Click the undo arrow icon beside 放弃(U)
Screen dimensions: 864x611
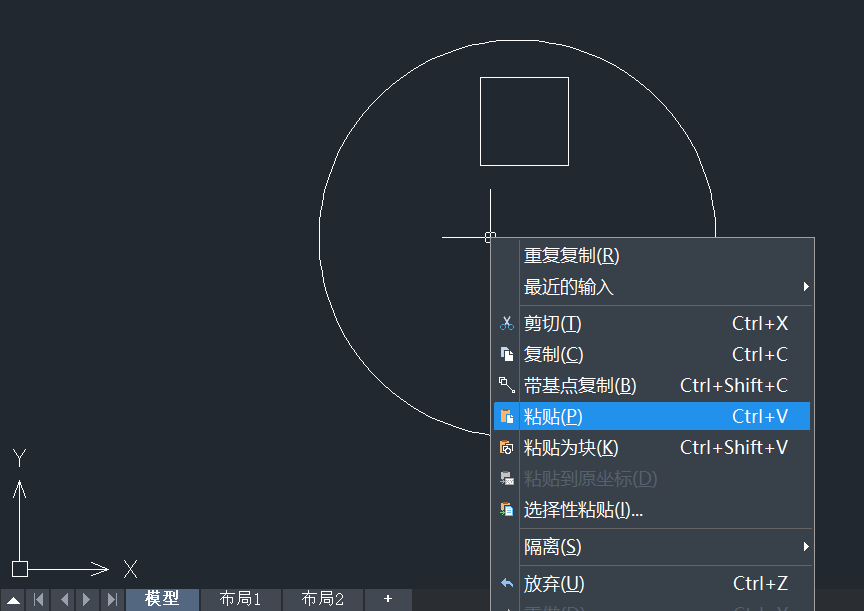506,583
